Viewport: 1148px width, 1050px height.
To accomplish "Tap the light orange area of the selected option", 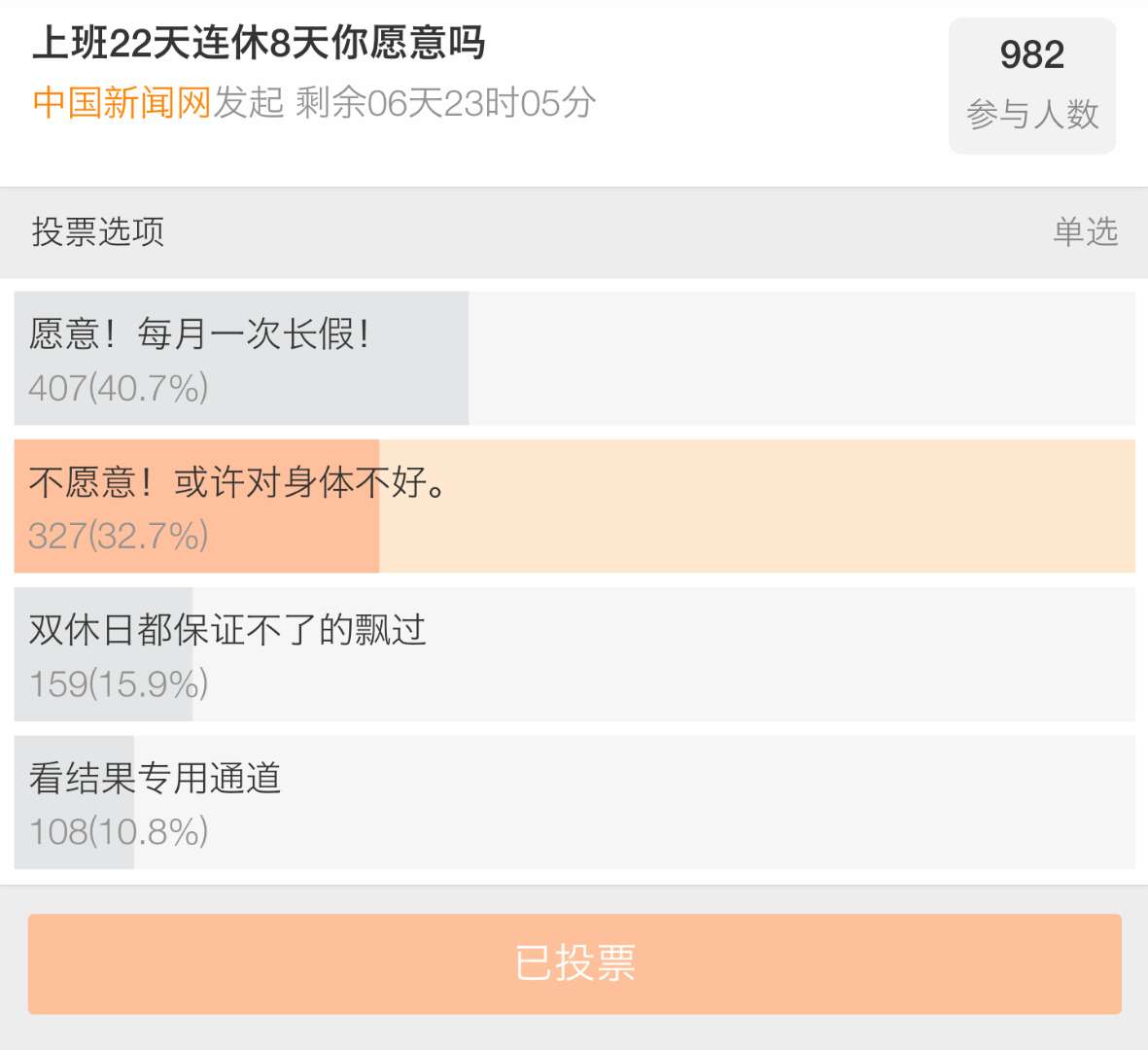I will [757, 506].
